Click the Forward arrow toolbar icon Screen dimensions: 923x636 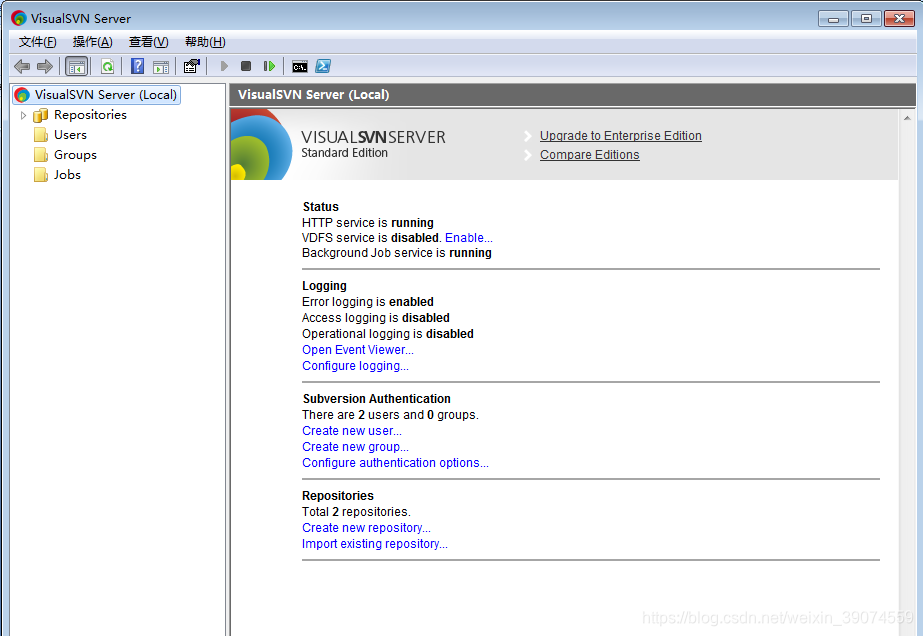(45, 67)
